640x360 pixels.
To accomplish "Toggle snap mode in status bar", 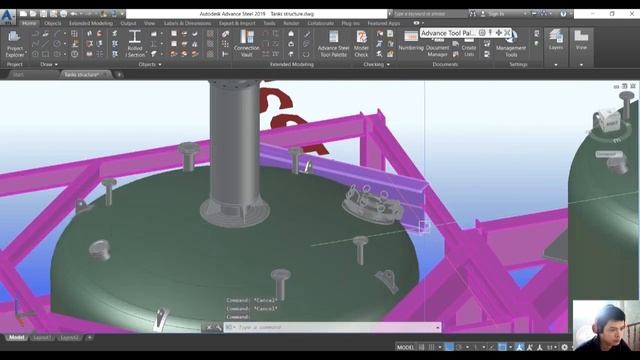I will tap(431, 347).
